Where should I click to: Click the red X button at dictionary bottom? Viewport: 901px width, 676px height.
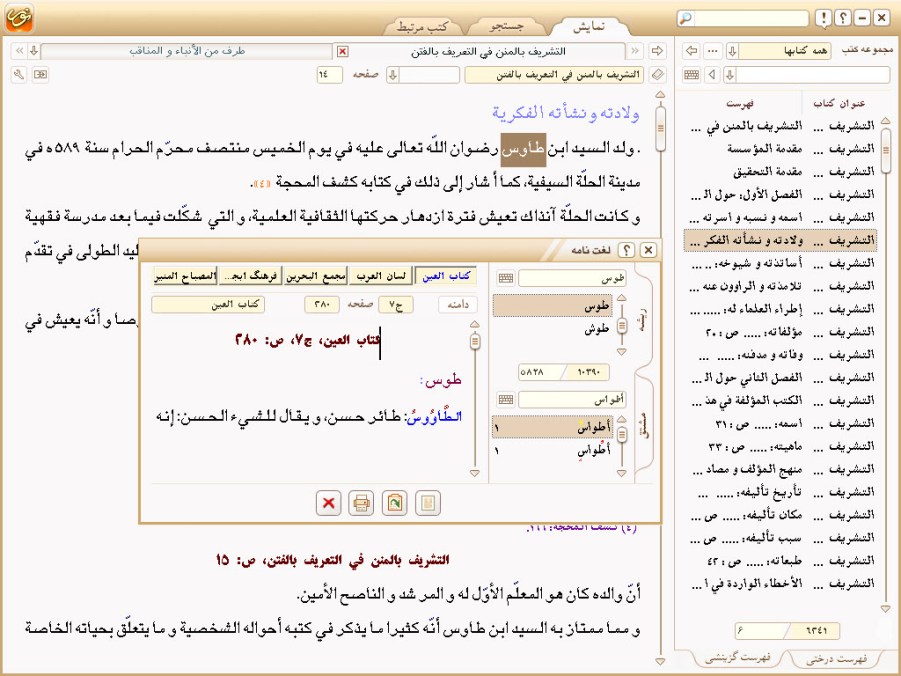tap(328, 503)
